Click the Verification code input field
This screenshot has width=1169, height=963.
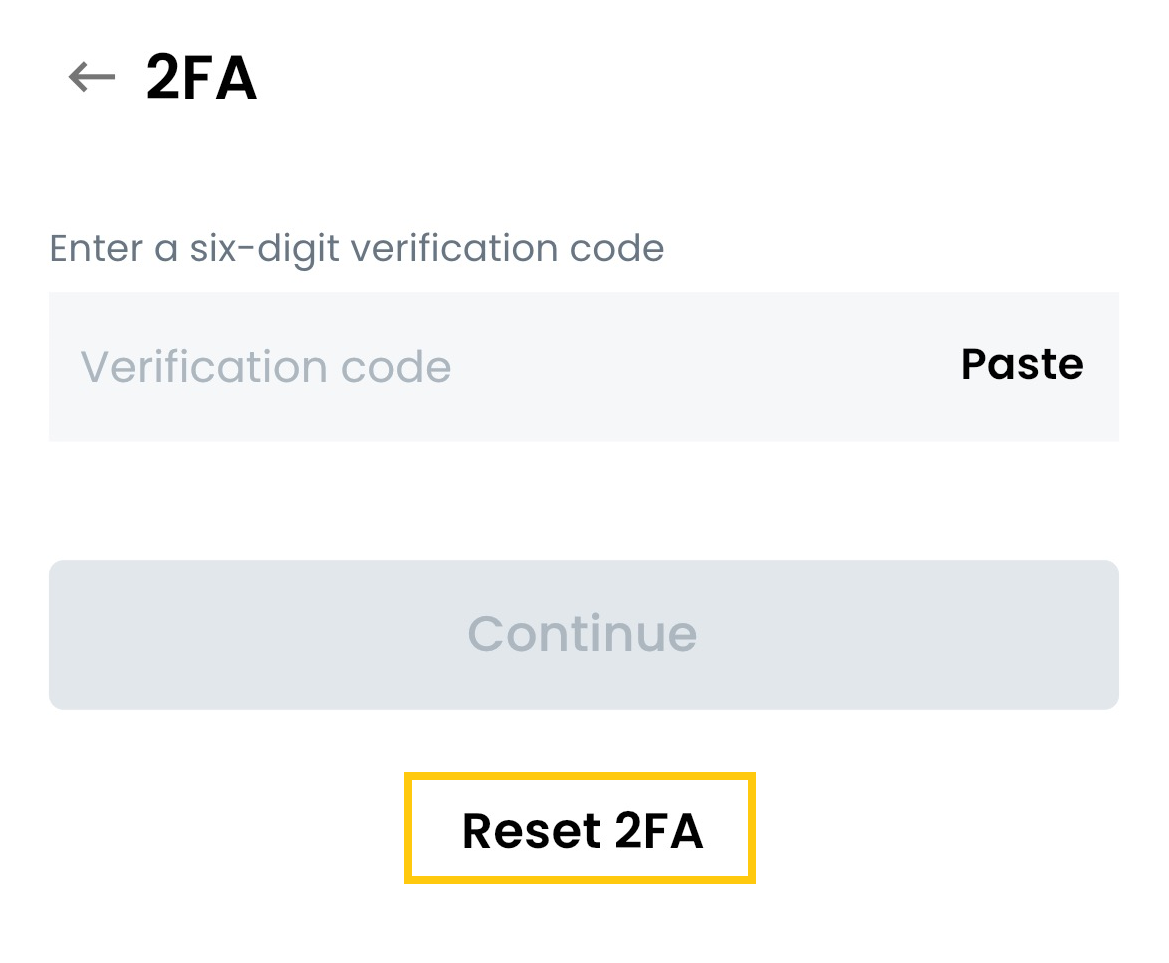(400, 364)
